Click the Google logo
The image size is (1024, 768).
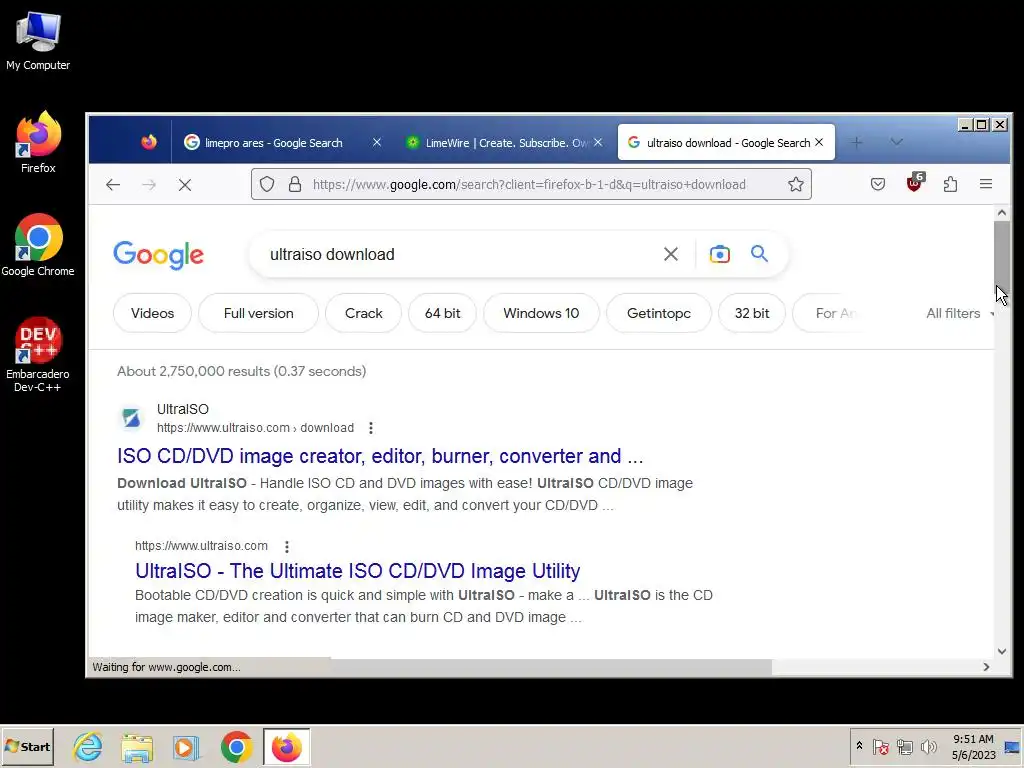(159, 254)
